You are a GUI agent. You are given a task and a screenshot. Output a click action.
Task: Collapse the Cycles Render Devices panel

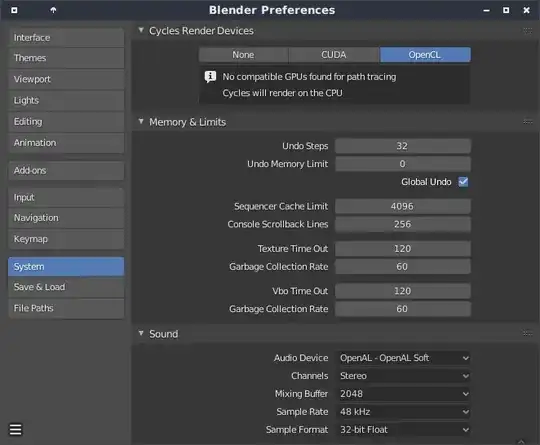pyautogui.click(x=141, y=30)
